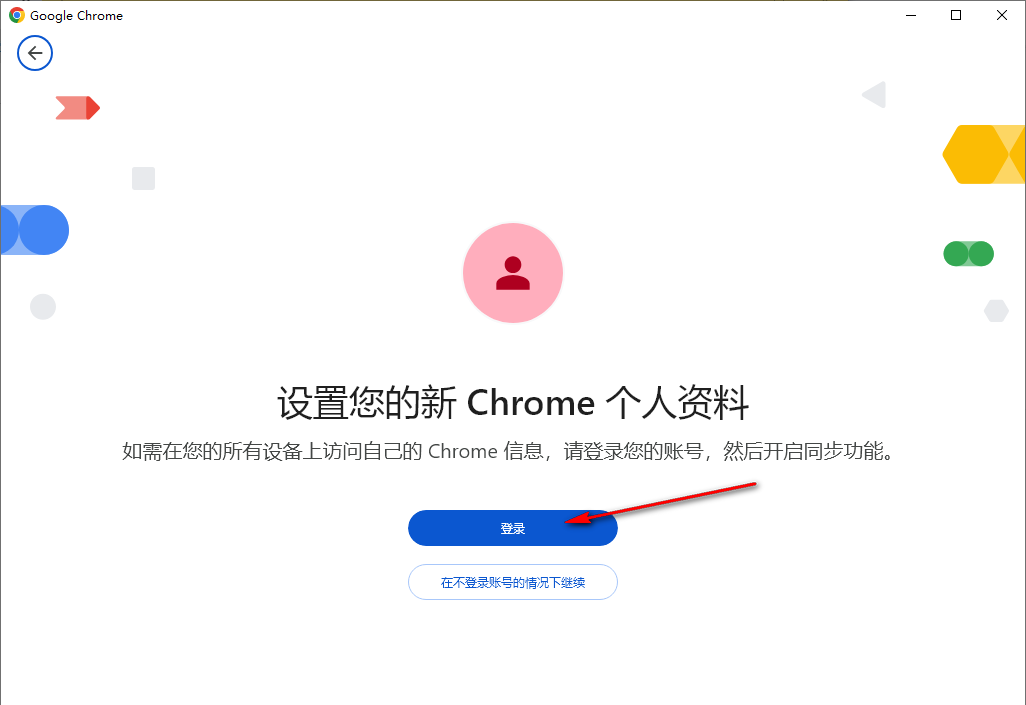The width and height of the screenshot is (1026, 705).
Task: Click the sync description text under heading
Action: pyautogui.click(x=508, y=451)
